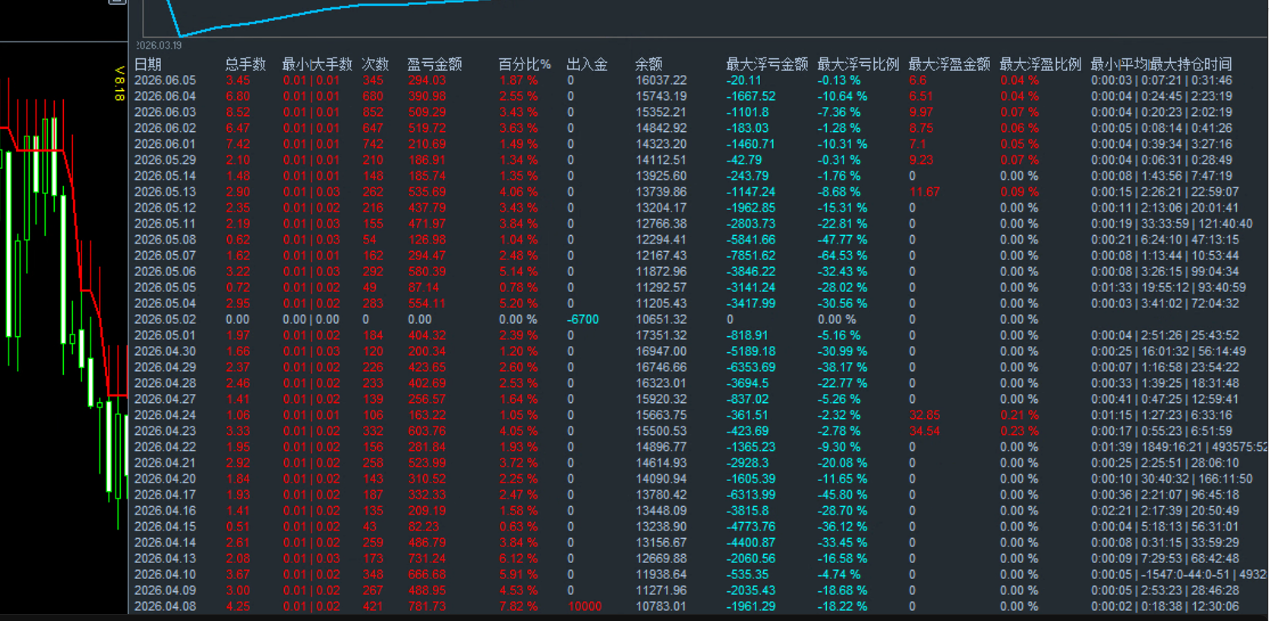Select the 2026.05.02 date cell
The height and width of the screenshot is (621, 1269).
(165, 319)
